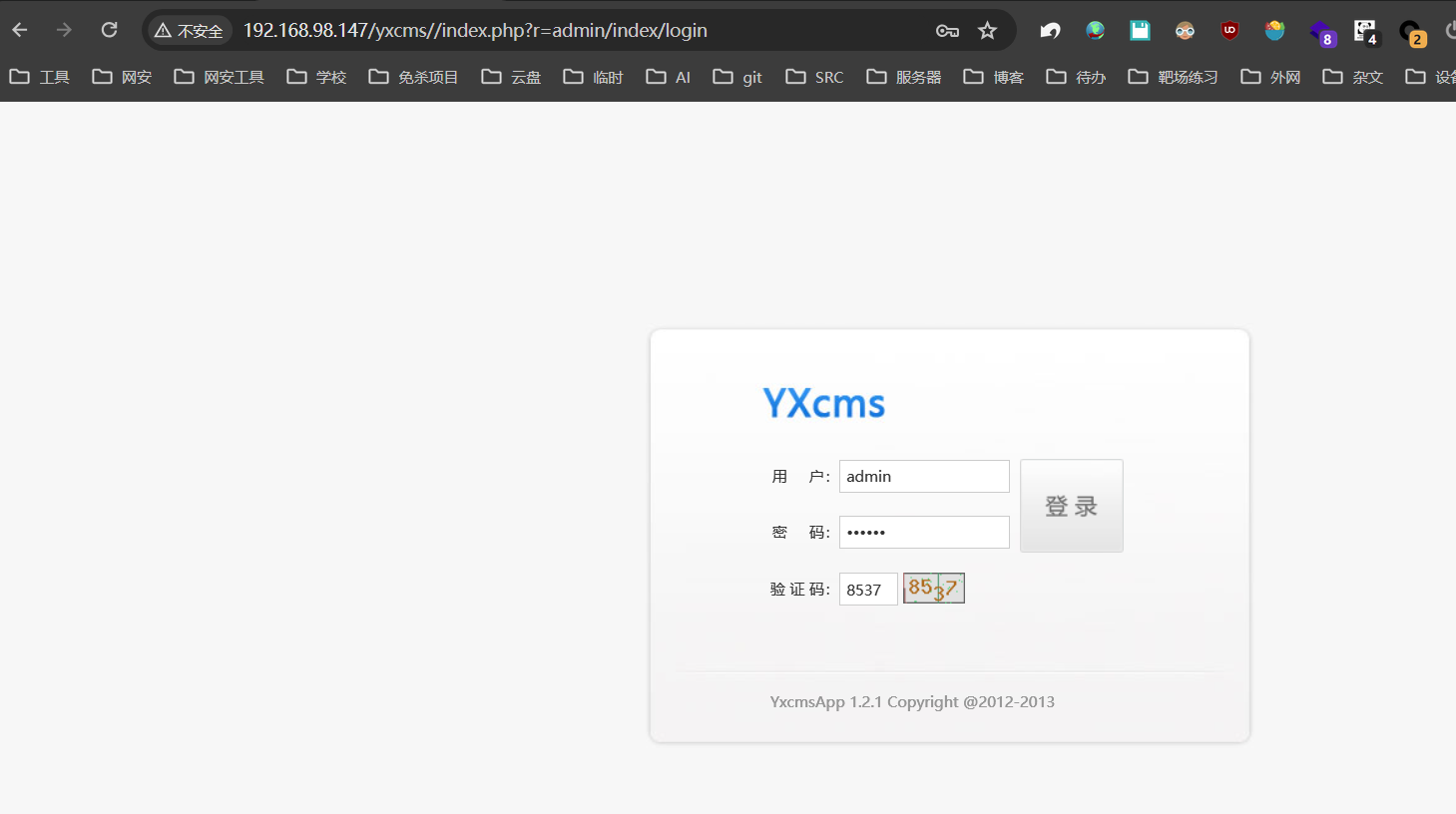This screenshot has width=1456, height=814.
Task: Go back using the browser back arrow
Action: [x=20, y=30]
